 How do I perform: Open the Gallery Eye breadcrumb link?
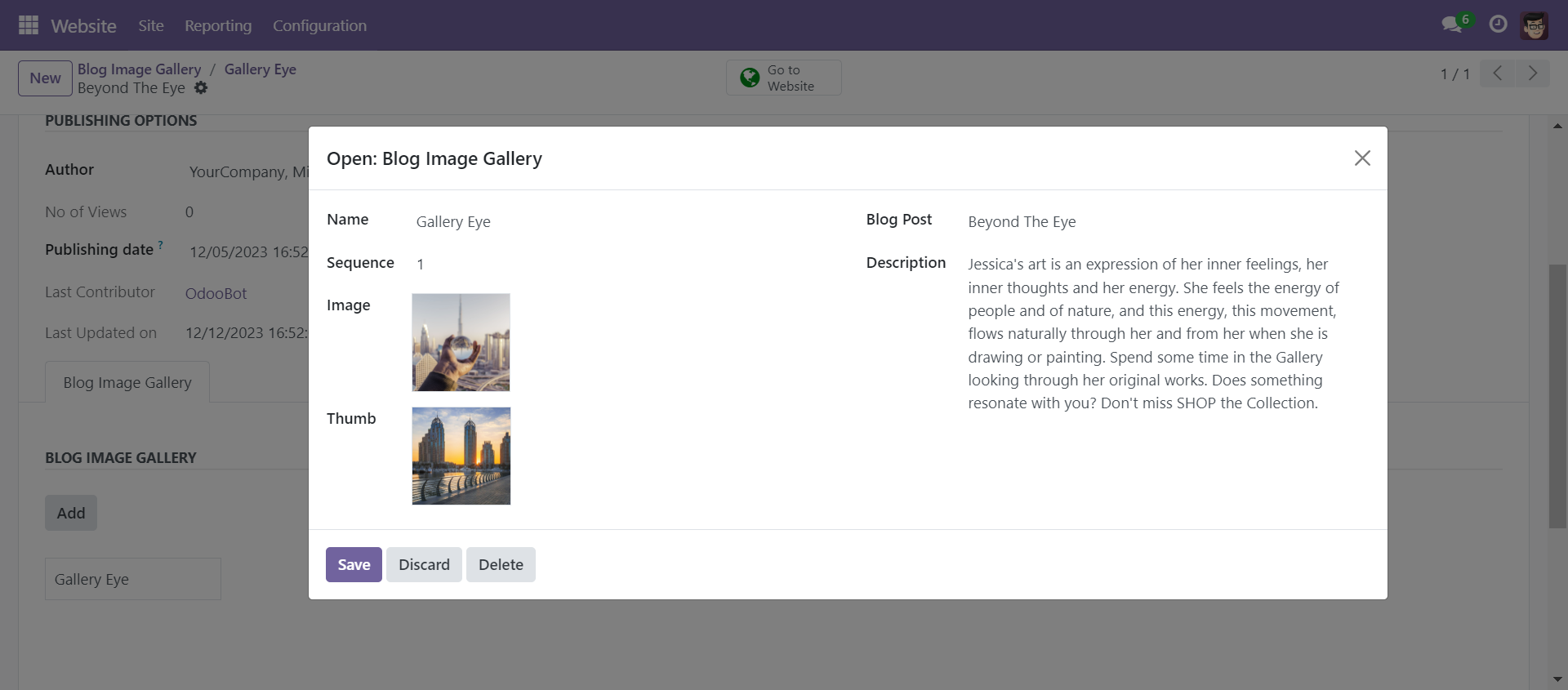point(261,69)
